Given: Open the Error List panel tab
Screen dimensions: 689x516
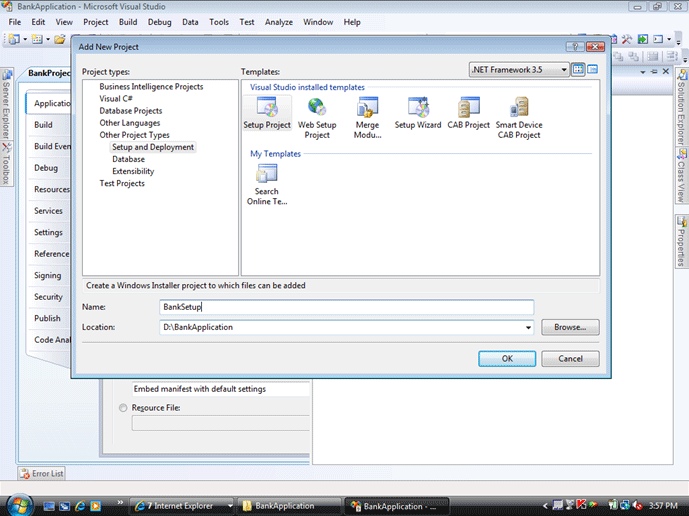Looking at the screenshot, I should pos(42,473).
